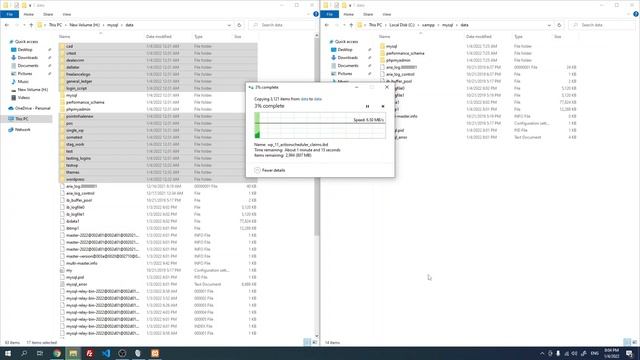The image size is (640, 360).
Task: Open Chrome from the taskbar
Action: coord(57,353)
